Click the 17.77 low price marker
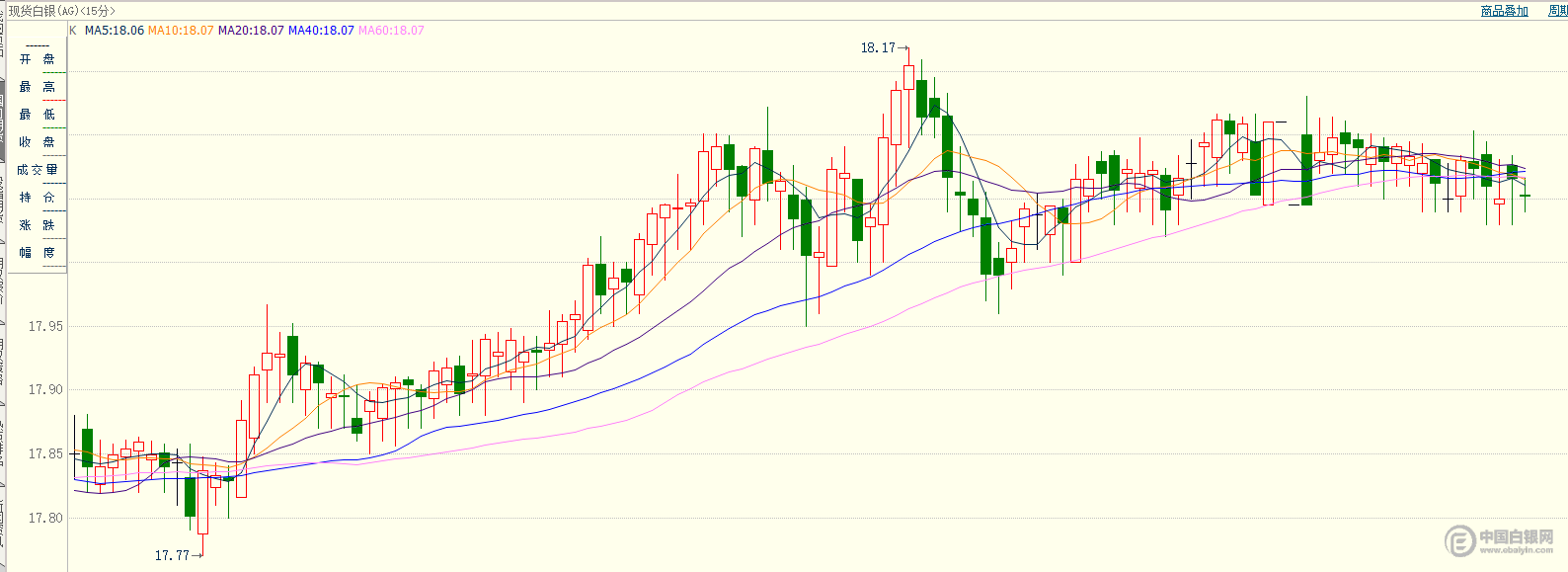1568x572 pixels. click(178, 555)
